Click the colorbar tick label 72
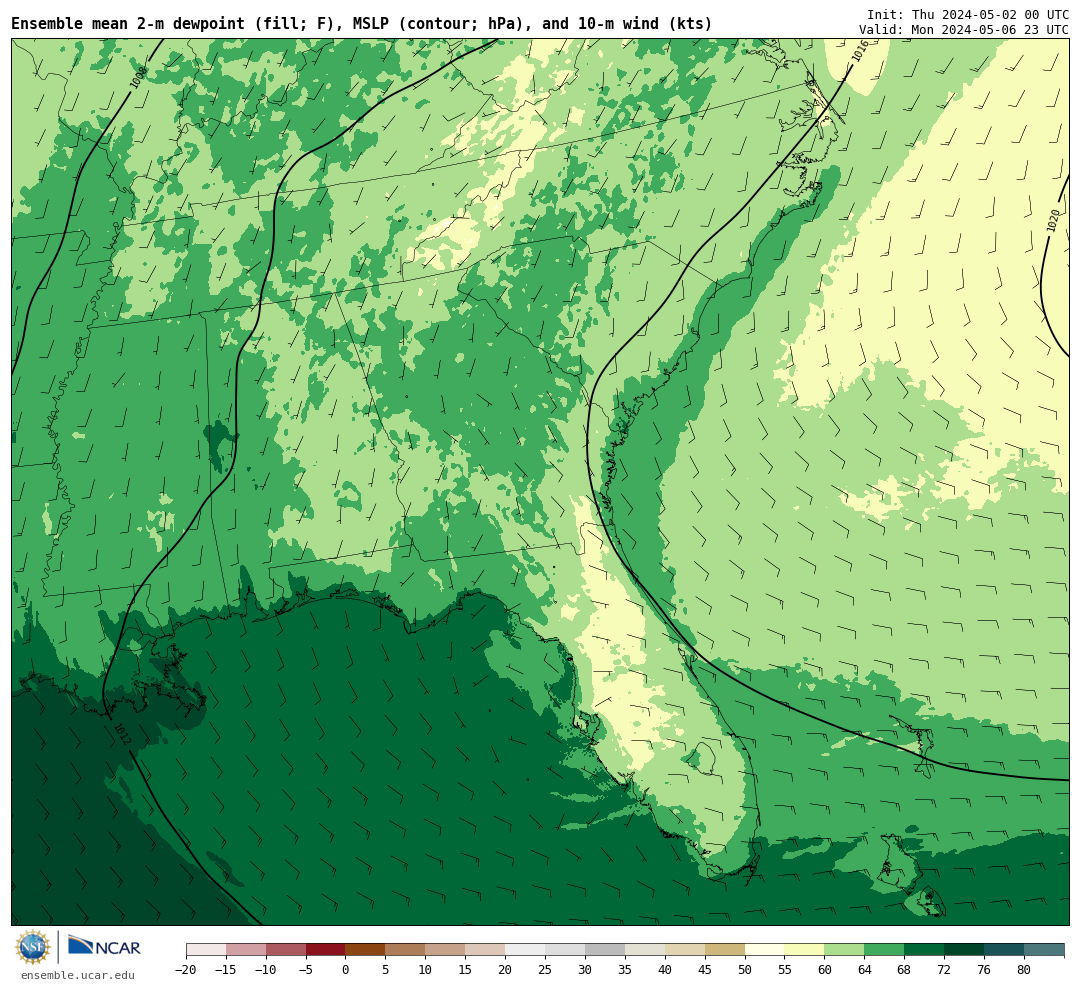 pos(944,970)
